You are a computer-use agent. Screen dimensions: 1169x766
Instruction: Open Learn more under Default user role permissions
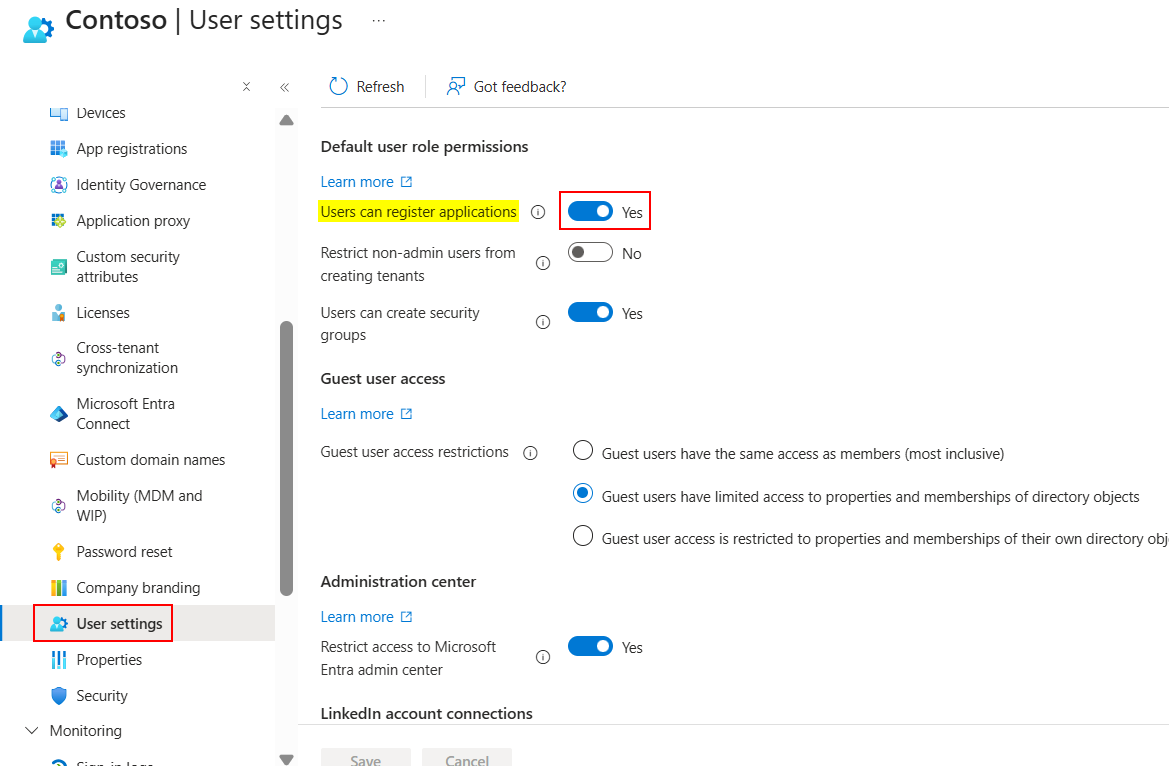point(366,182)
